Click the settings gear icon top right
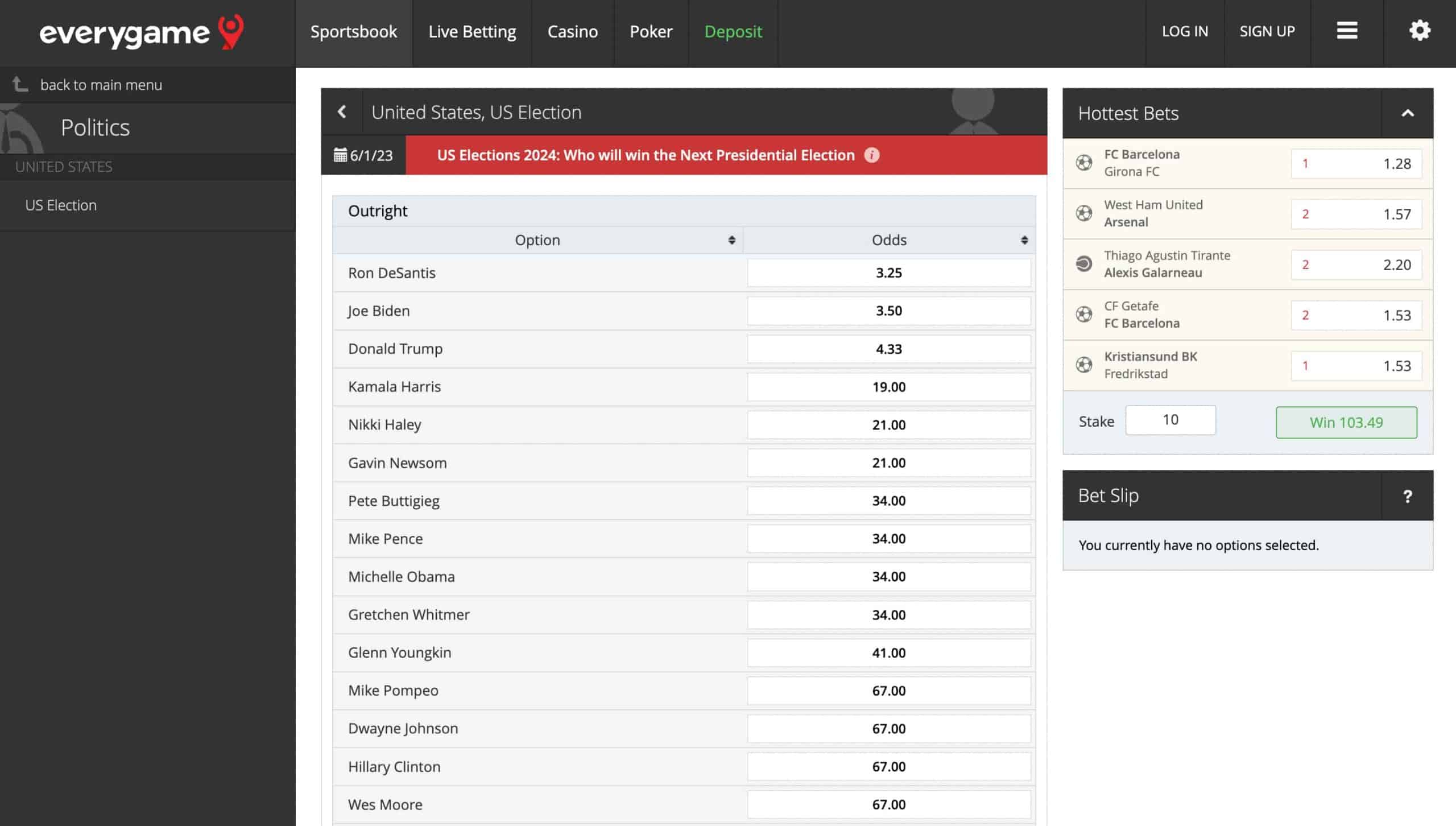1456x826 pixels. (x=1419, y=31)
